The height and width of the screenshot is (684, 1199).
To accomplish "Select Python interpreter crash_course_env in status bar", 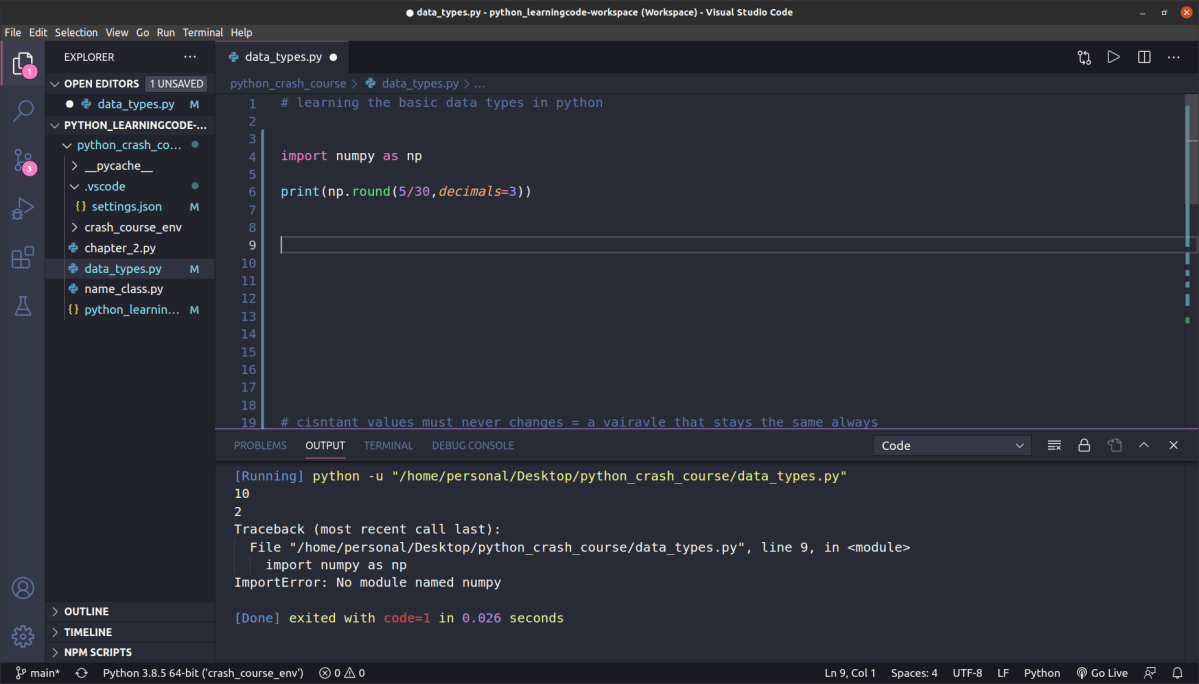I will (x=203, y=673).
